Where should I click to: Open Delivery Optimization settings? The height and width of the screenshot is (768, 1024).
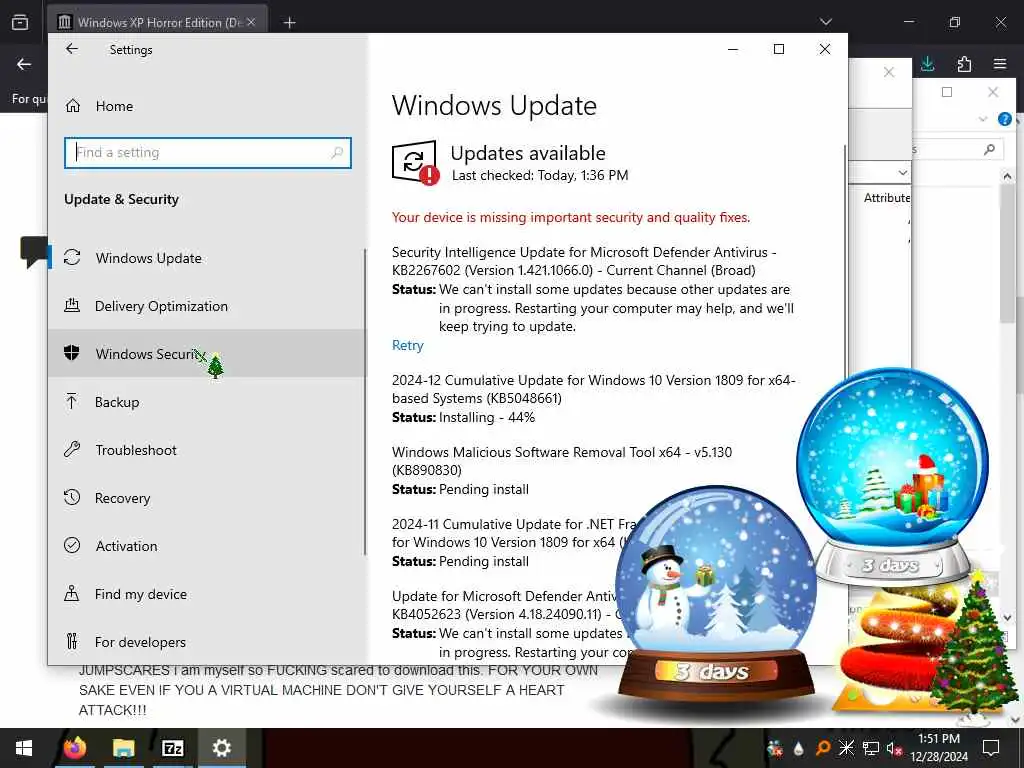click(x=208, y=306)
